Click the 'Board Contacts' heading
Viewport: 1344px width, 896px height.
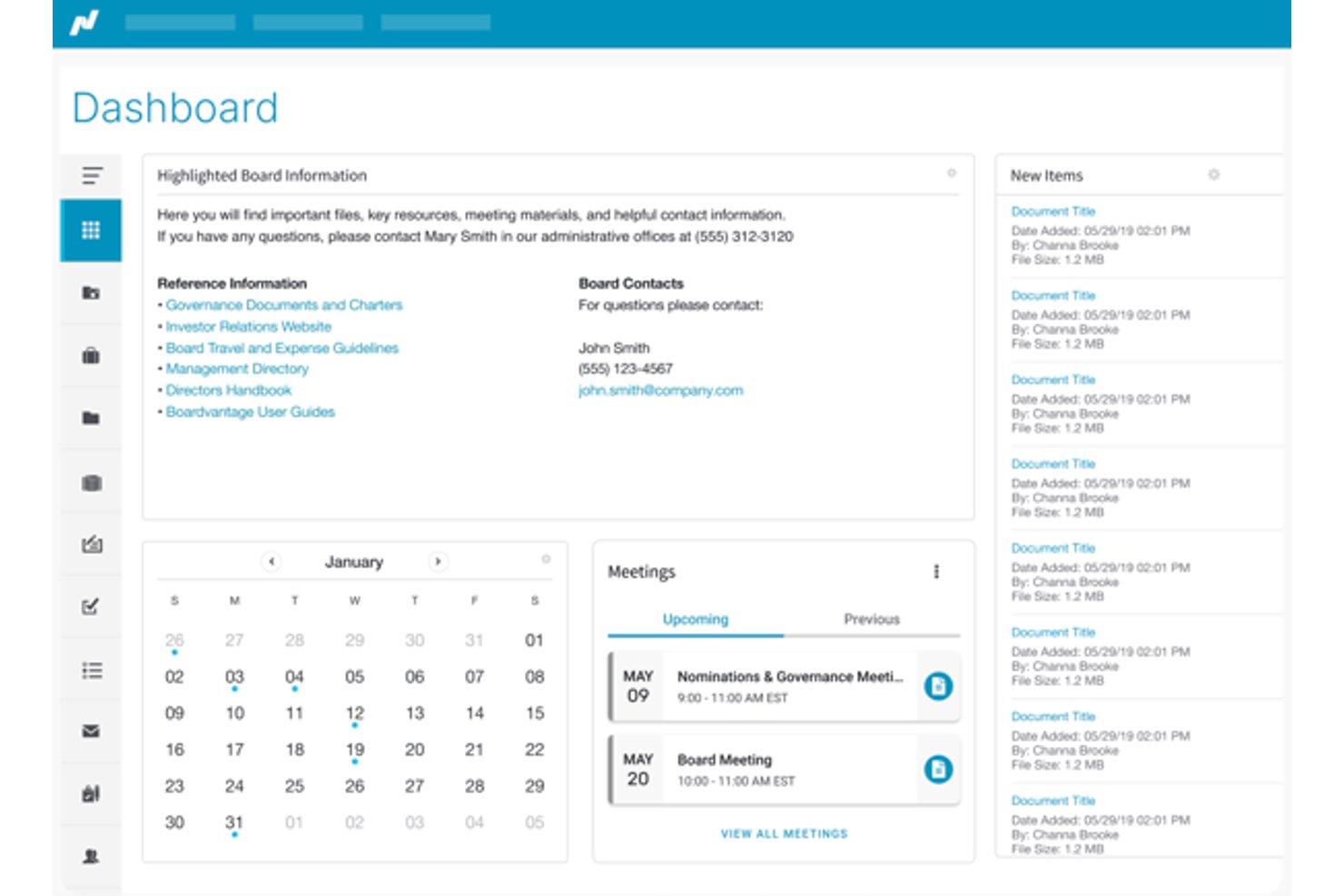pos(631,283)
